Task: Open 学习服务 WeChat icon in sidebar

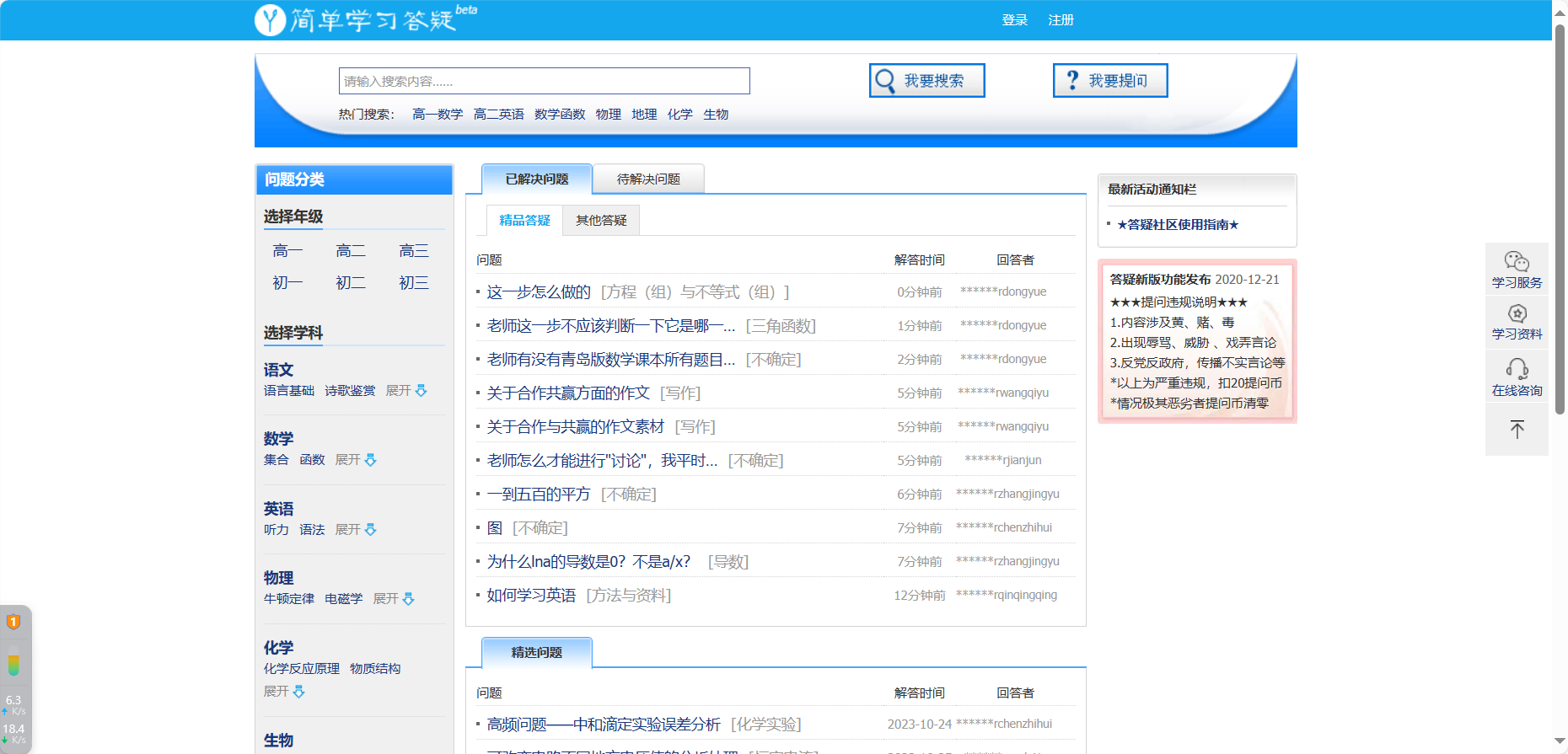Action: (1517, 261)
